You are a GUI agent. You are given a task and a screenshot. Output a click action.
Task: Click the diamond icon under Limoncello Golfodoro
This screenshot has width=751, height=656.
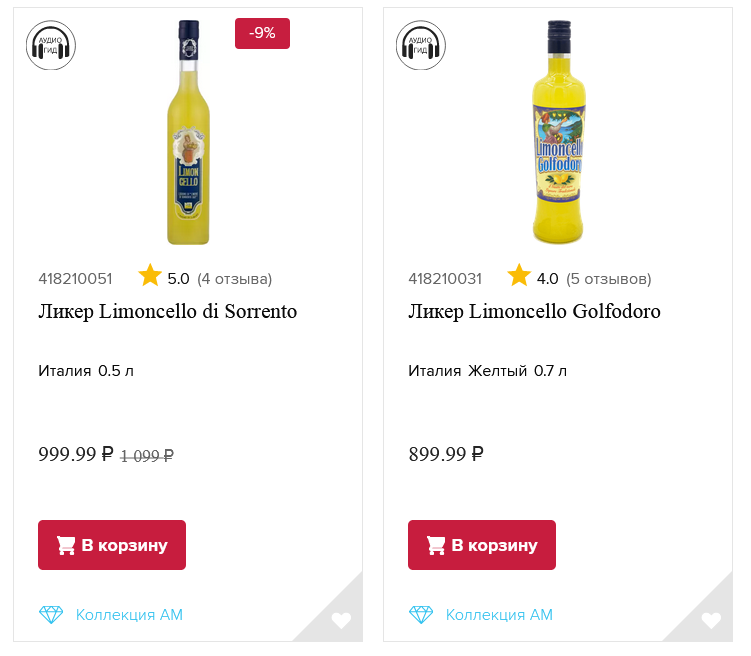[421, 615]
